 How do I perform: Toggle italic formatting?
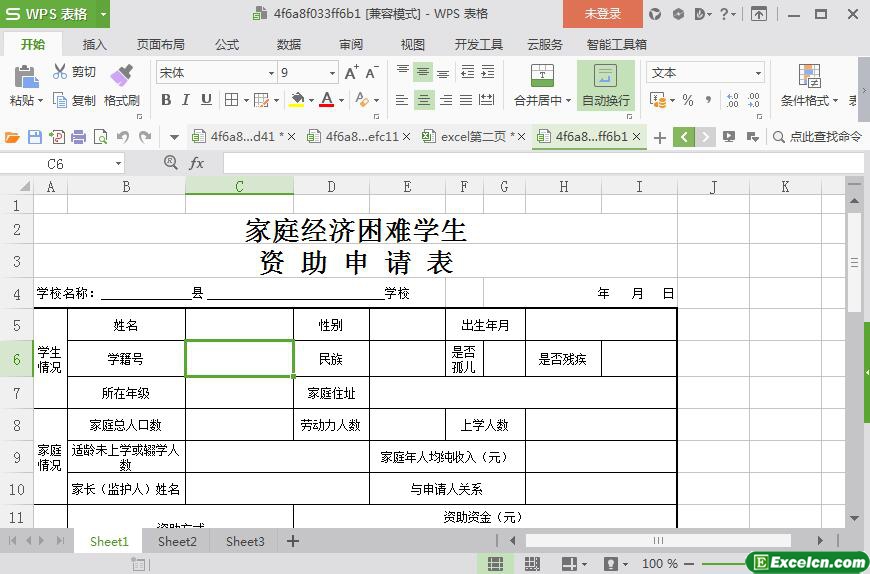click(186, 100)
